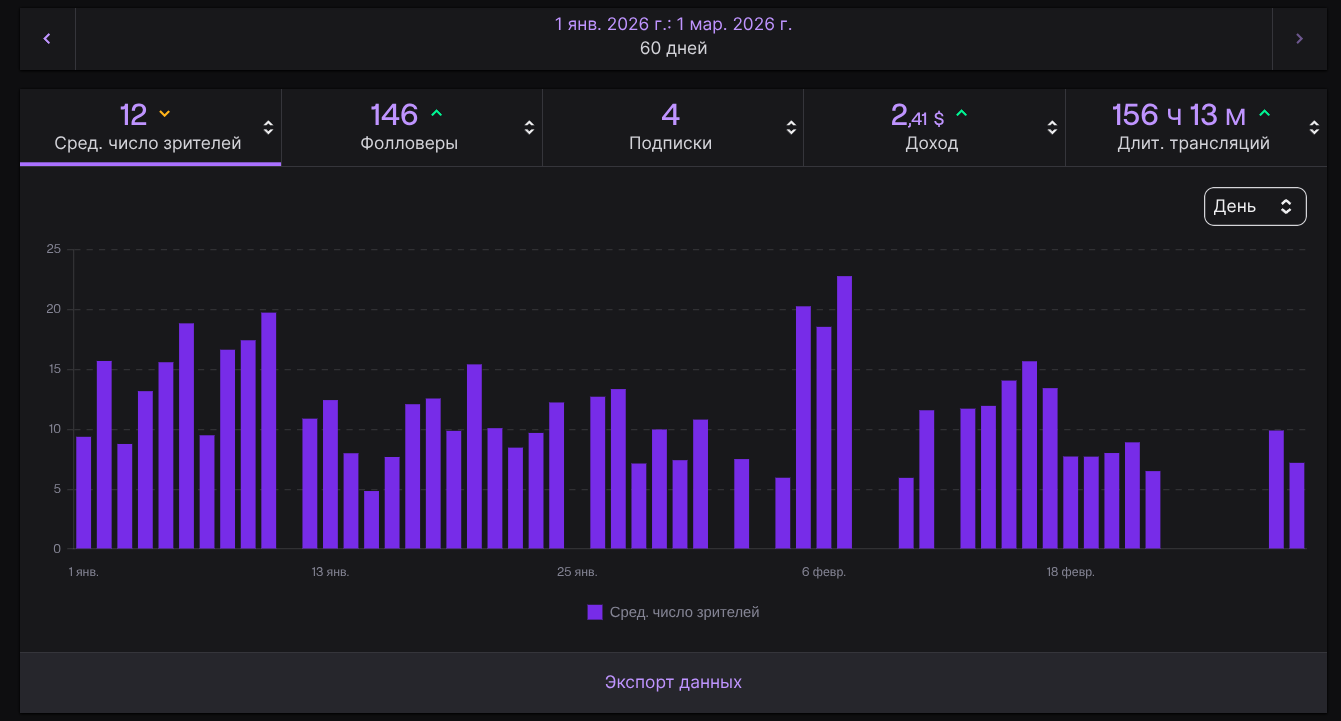
Task: Click the purple legend swatch below the chart
Action: click(595, 612)
